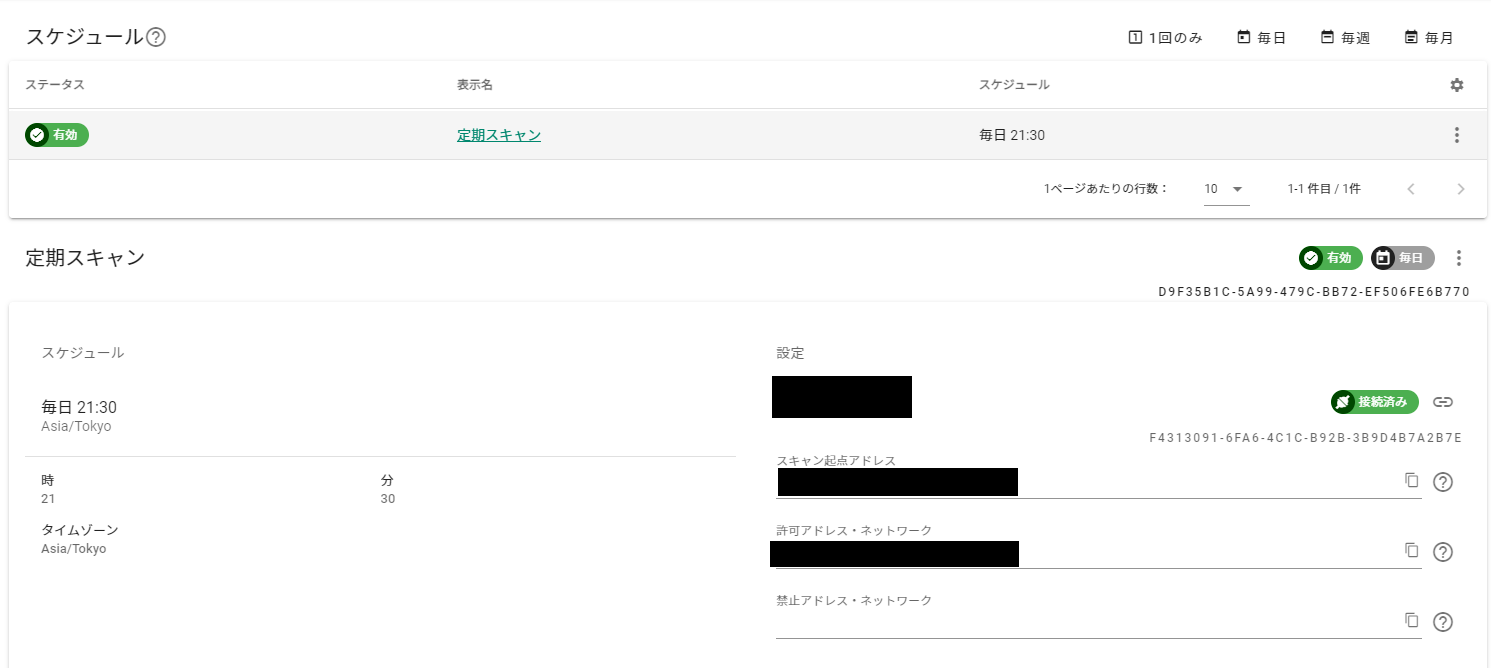Show help for 許可アドレス・ネットワーク
The width and height of the screenshot is (1491, 668).
pyautogui.click(x=1443, y=552)
